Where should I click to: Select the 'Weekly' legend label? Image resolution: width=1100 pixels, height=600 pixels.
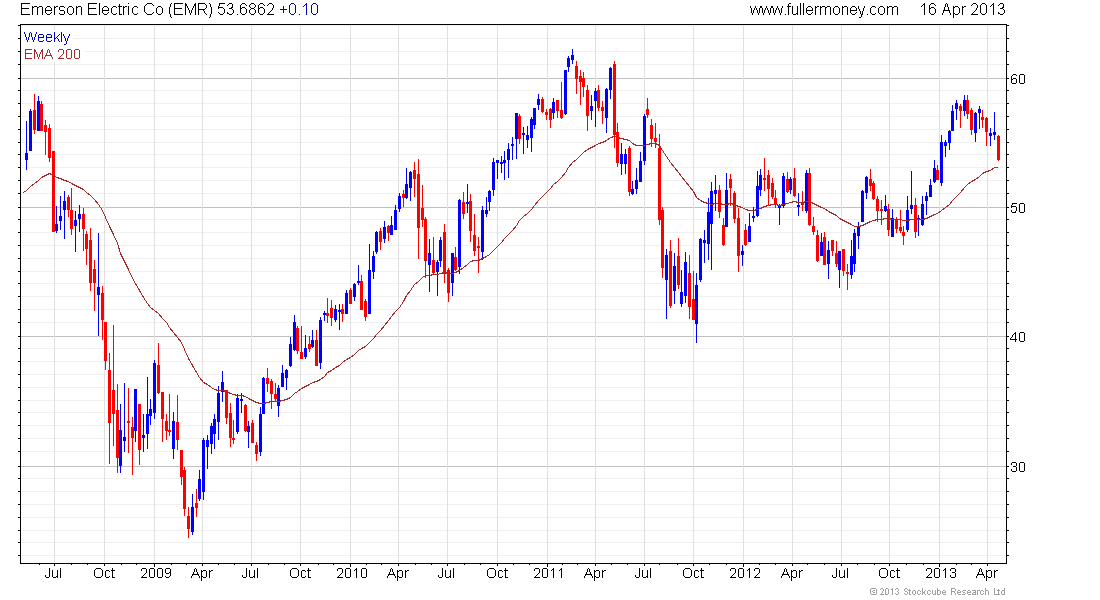click(x=47, y=37)
